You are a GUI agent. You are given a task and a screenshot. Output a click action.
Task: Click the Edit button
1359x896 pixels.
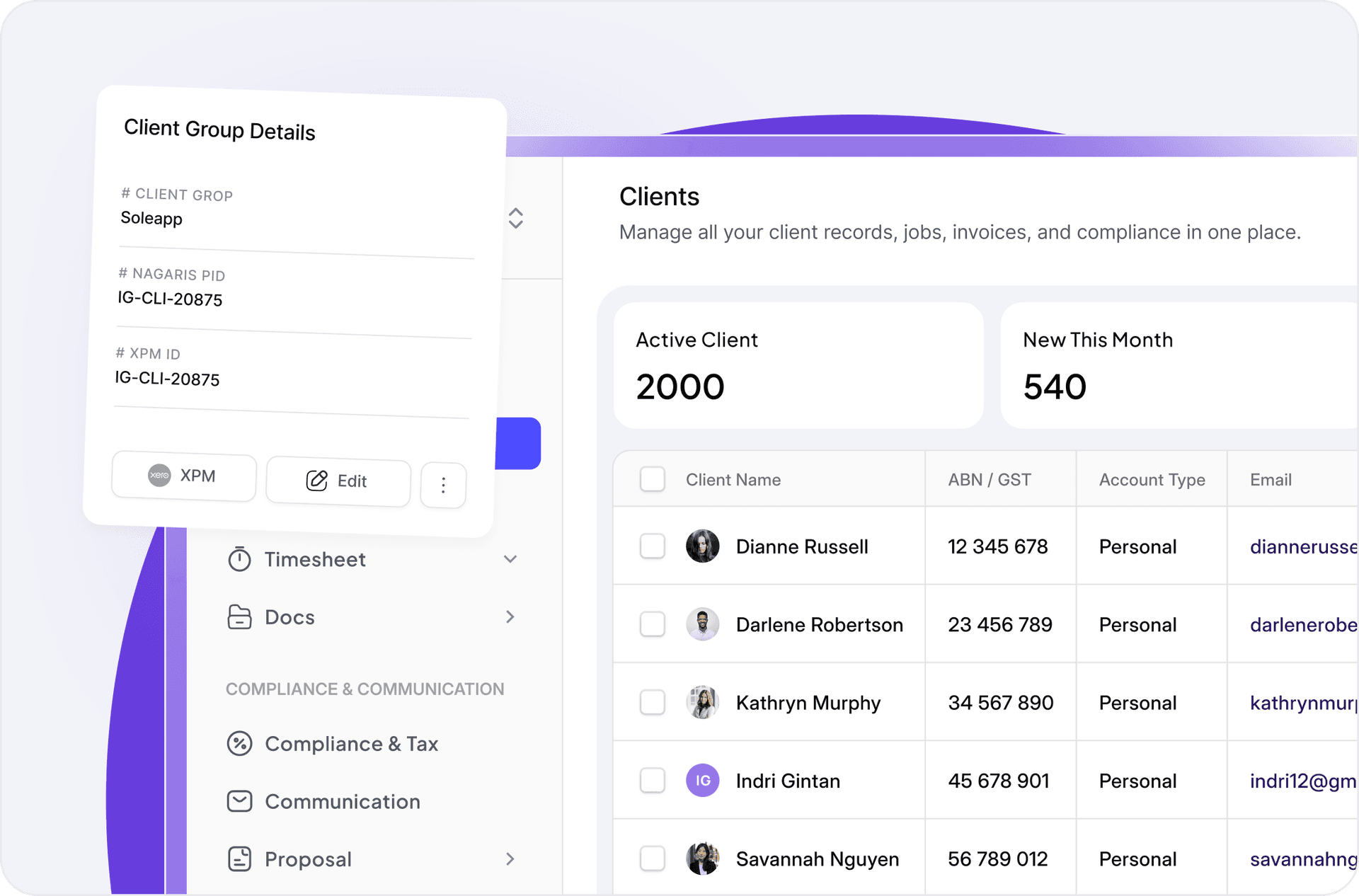coord(338,482)
